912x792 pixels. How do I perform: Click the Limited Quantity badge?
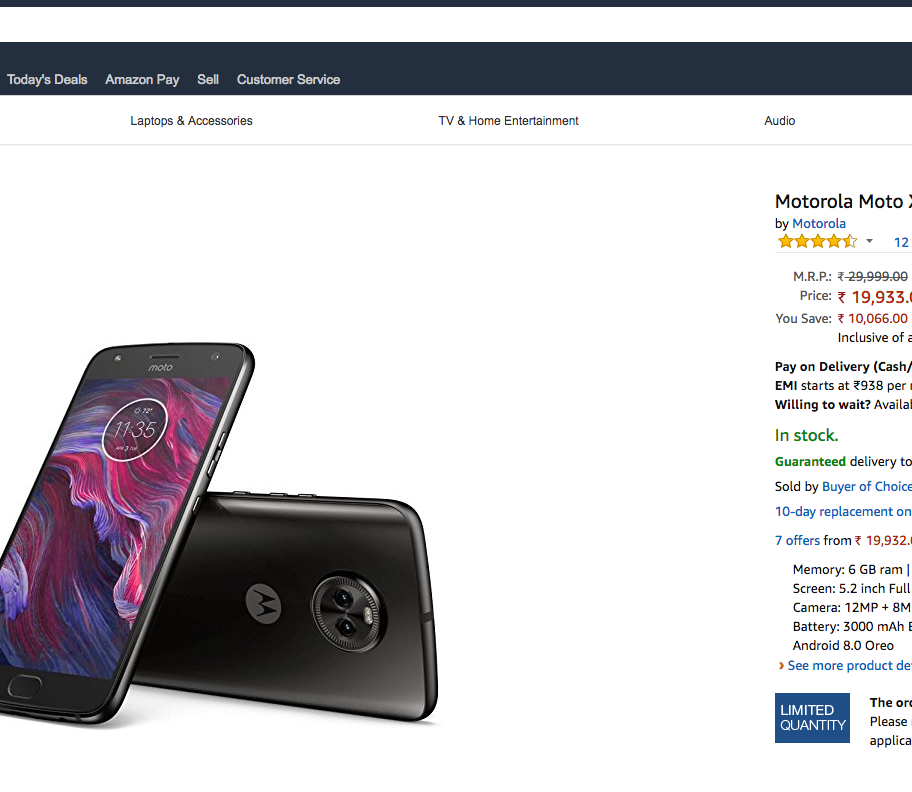click(x=812, y=718)
